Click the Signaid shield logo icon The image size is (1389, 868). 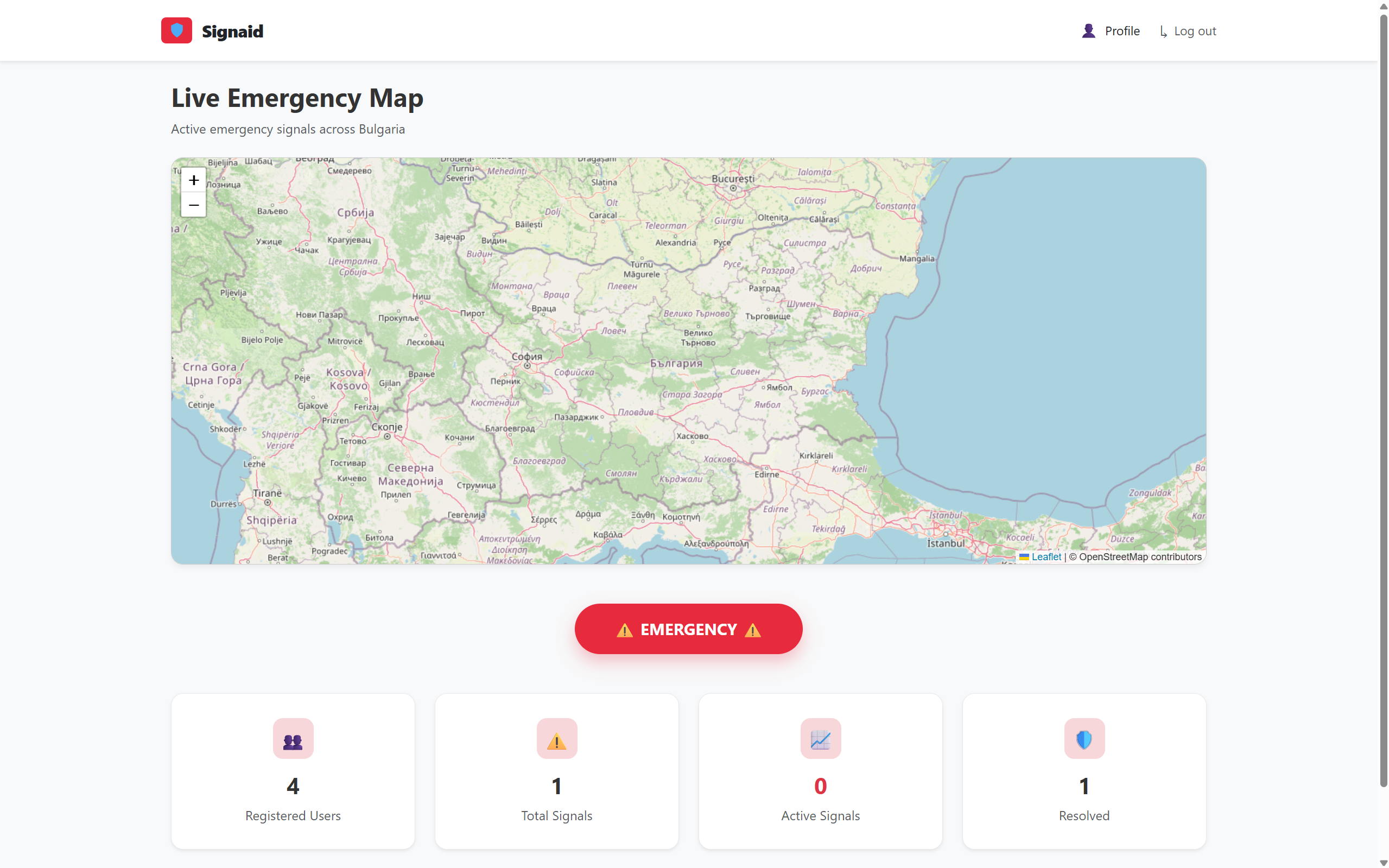tap(176, 30)
